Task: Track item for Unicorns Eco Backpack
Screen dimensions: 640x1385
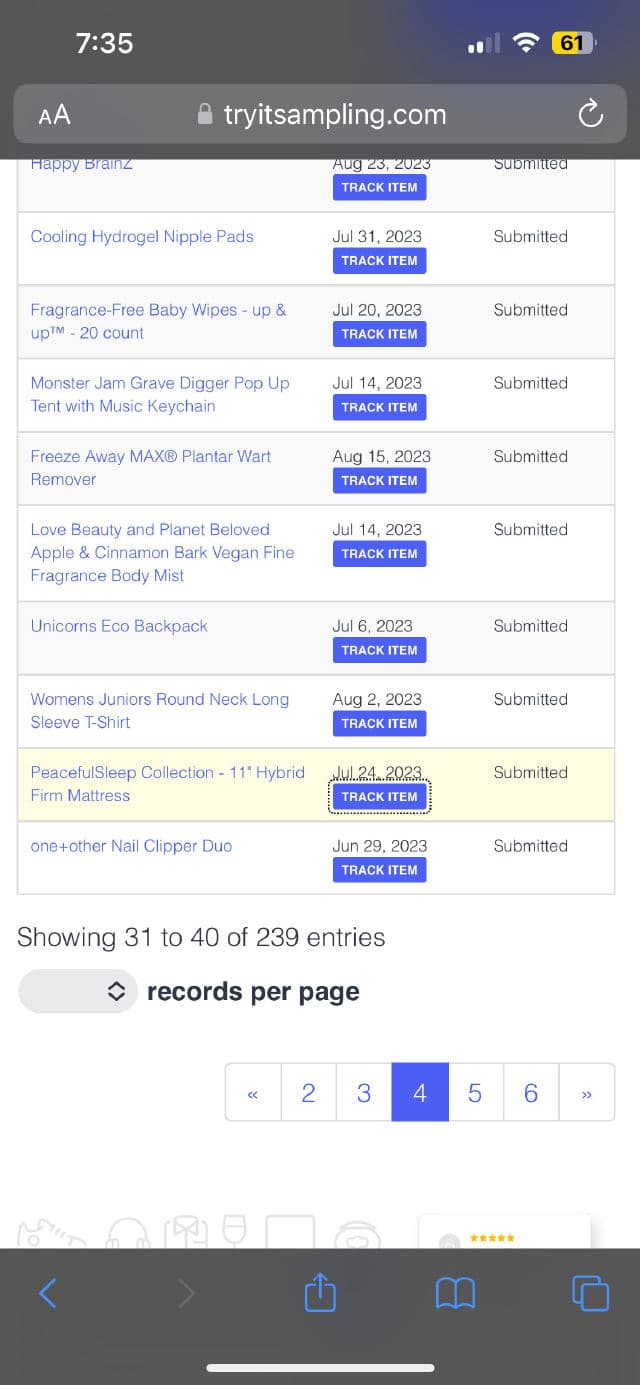Action: [379, 650]
